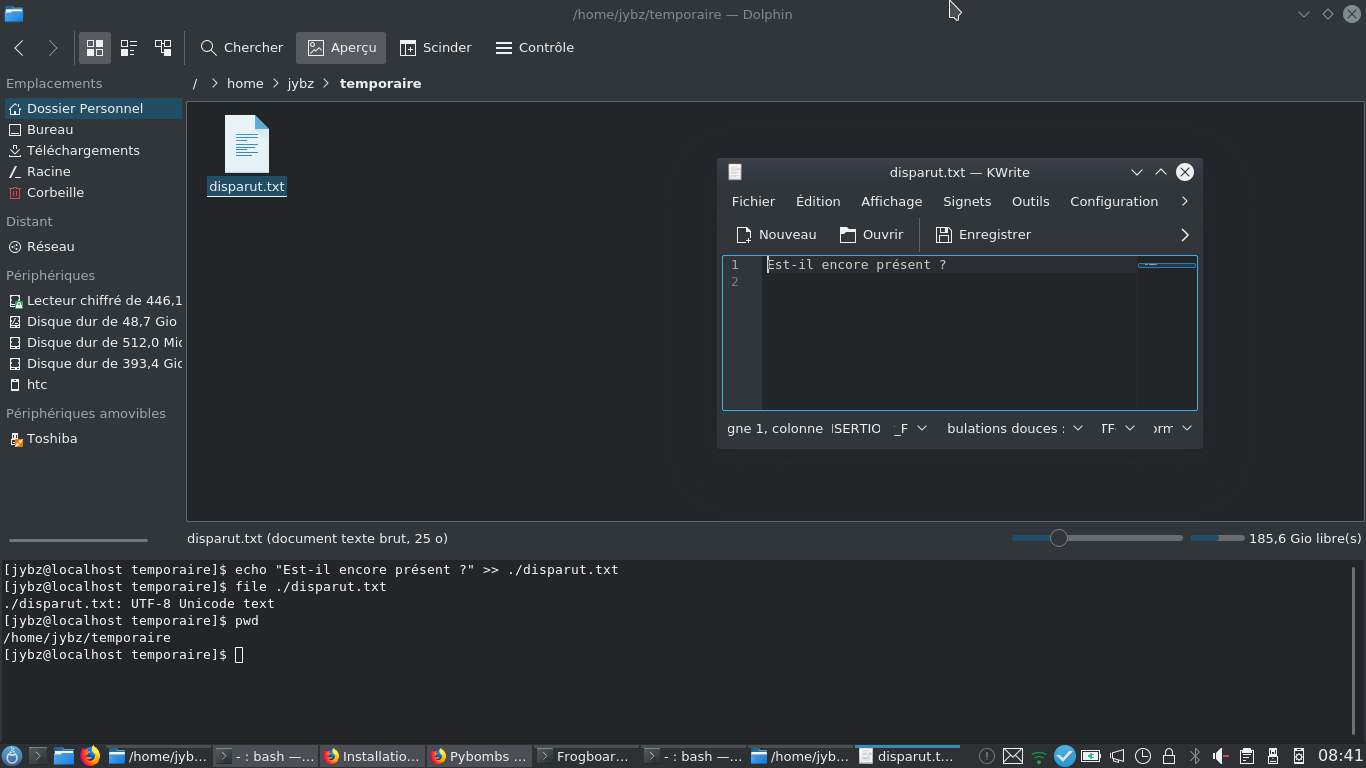Screen dimensions: 1366x768
Task: Select Lecteur chiffré de 446,1 device
Action: click(93, 300)
